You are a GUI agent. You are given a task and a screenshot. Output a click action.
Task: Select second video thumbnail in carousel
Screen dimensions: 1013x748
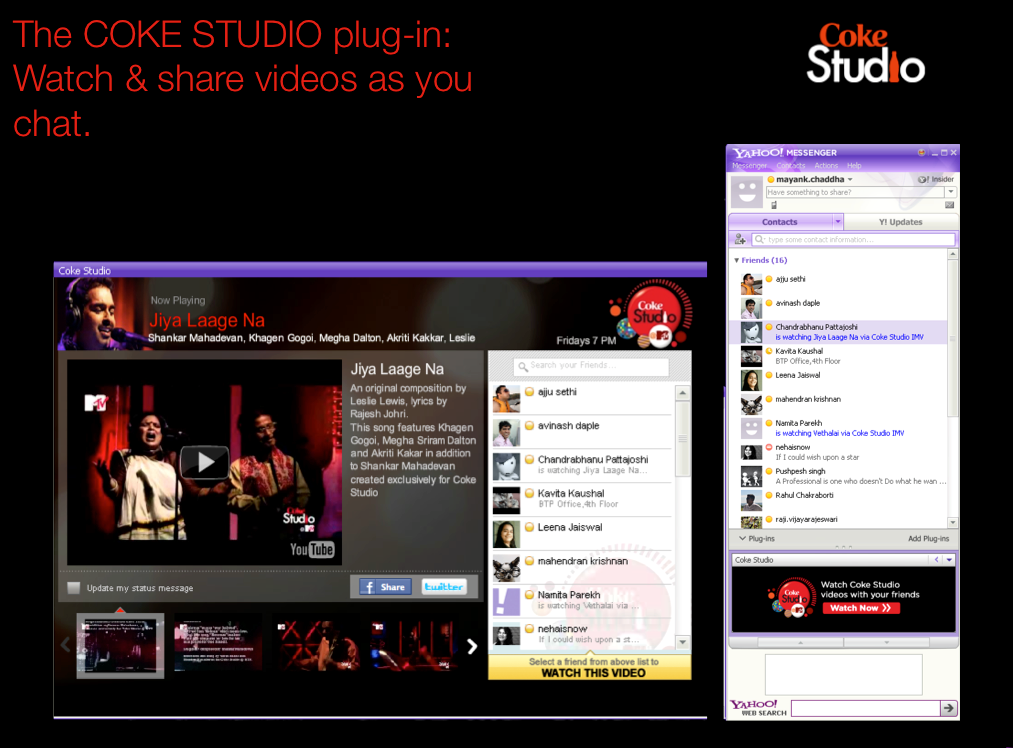point(218,646)
